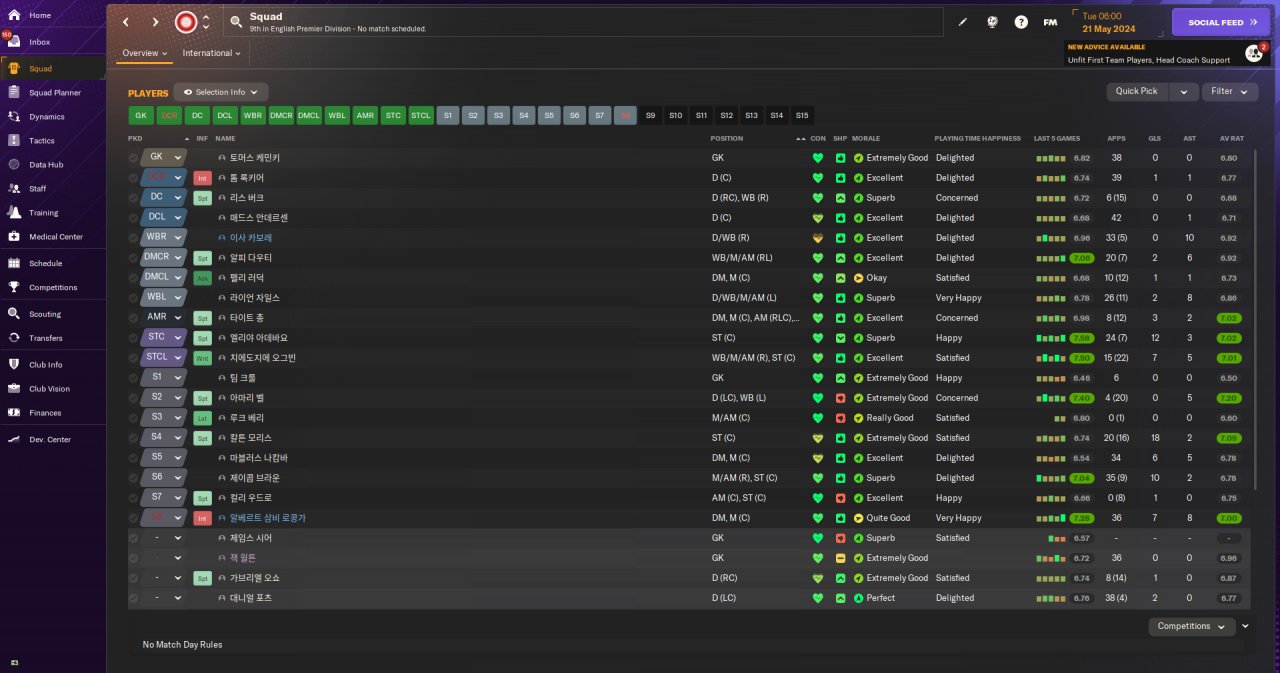Toggle the picked checkbox on the WBR row
Viewport: 1280px width, 673px height.
[x=134, y=238]
